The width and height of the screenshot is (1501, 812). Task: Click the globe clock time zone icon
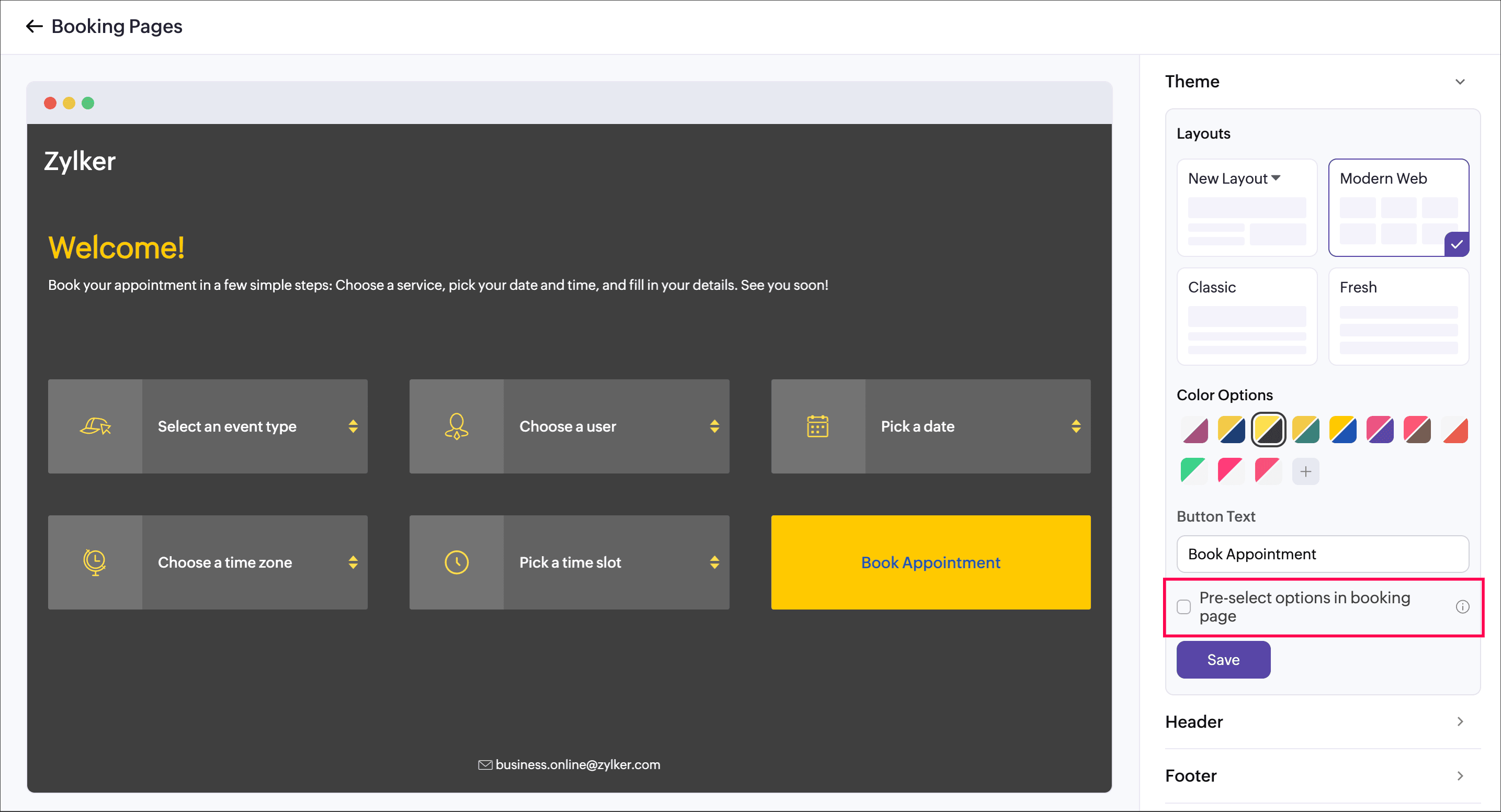coord(94,562)
